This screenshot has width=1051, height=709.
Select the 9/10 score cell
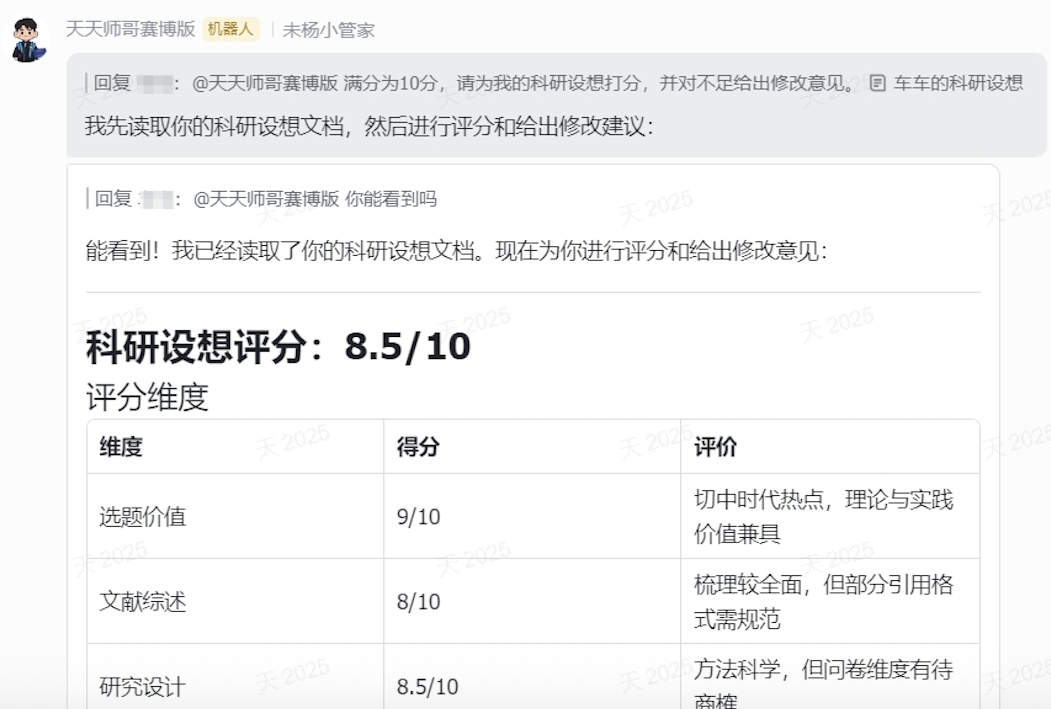tap(418, 517)
